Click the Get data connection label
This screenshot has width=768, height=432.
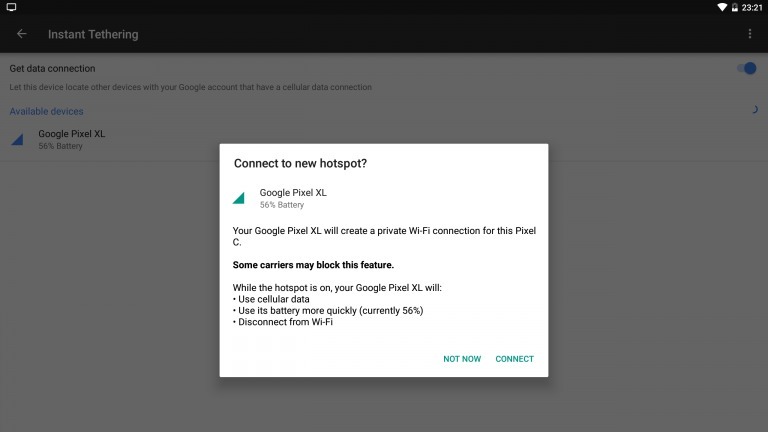[52, 68]
